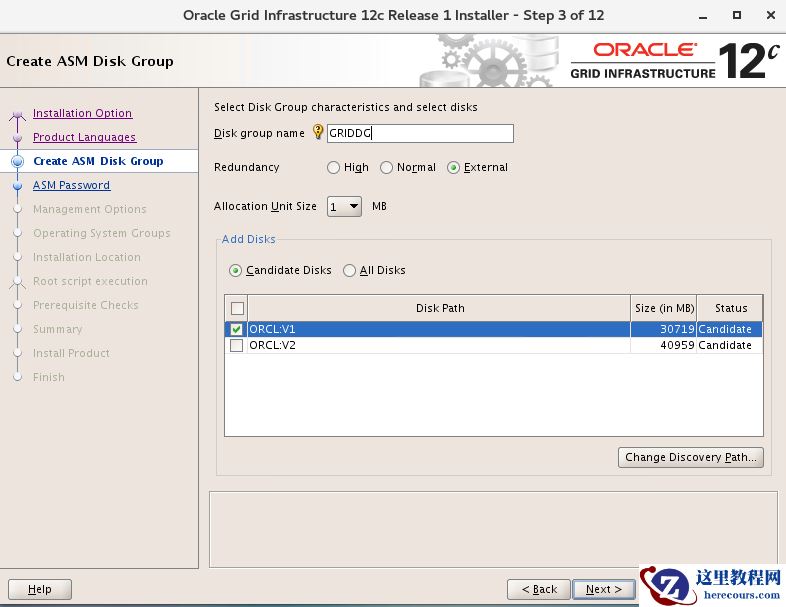Check the ORCL:V2 disk checkbox

[x=236, y=345]
